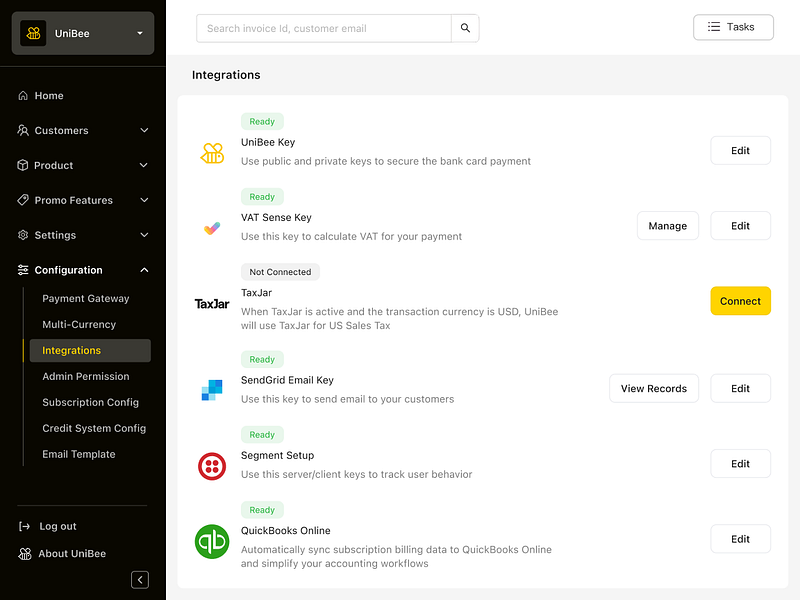
Task: Click the Ready badge above Segment Setup
Action: tap(262, 435)
